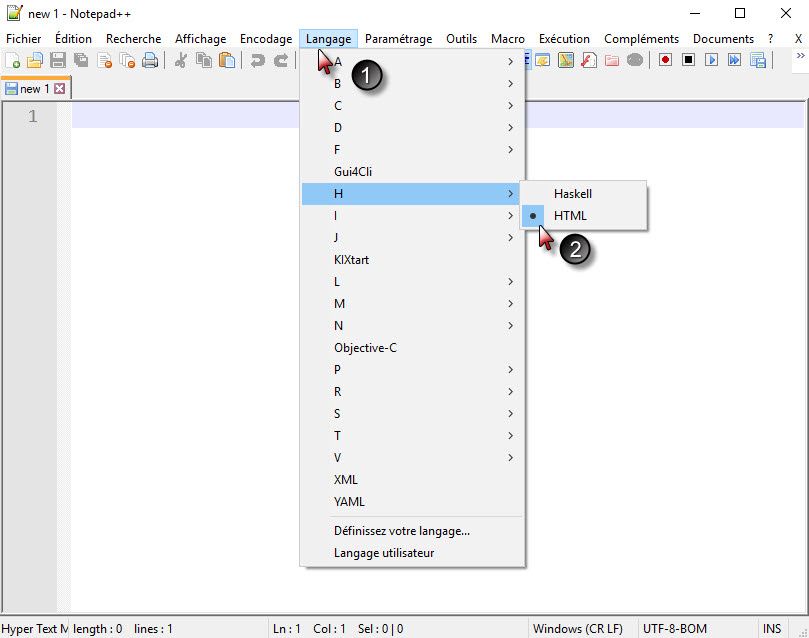
Task: Select the new 1 document tab
Action: click(35, 89)
